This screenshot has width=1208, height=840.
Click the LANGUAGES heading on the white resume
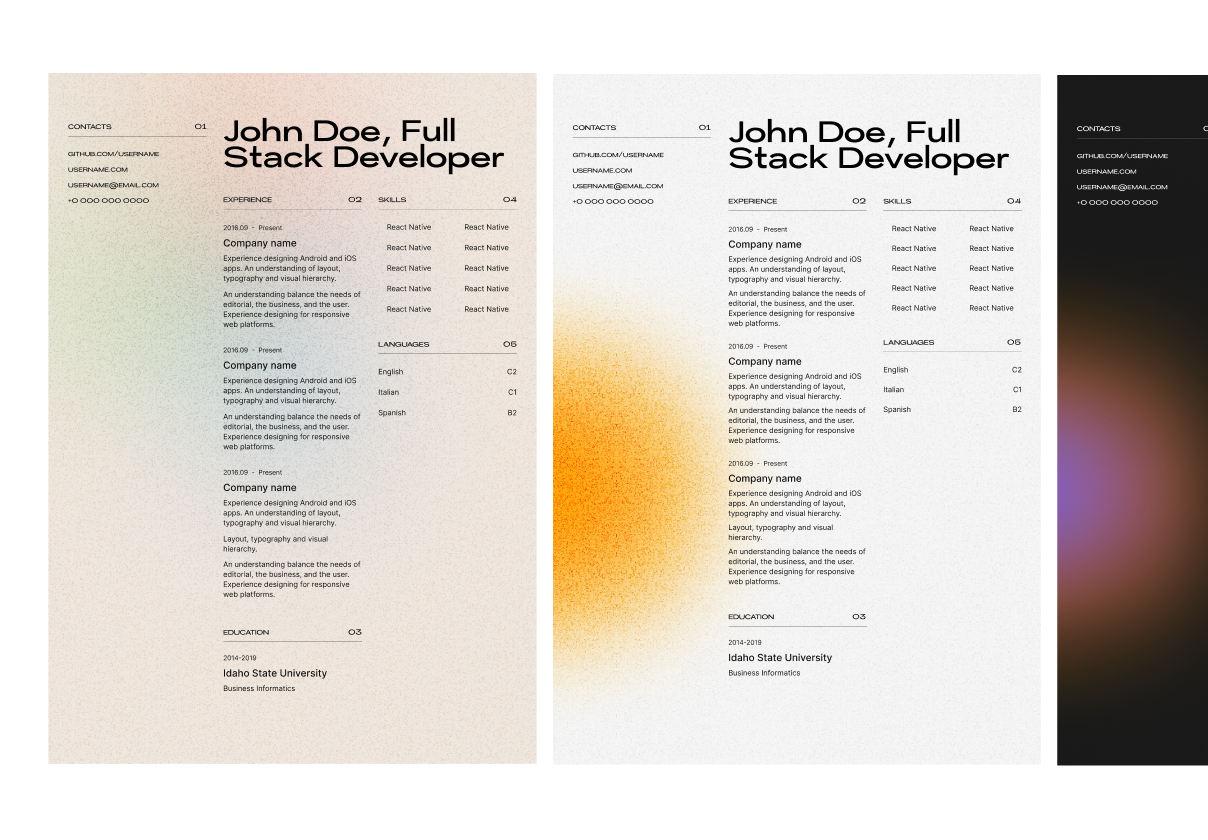pos(909,342)
